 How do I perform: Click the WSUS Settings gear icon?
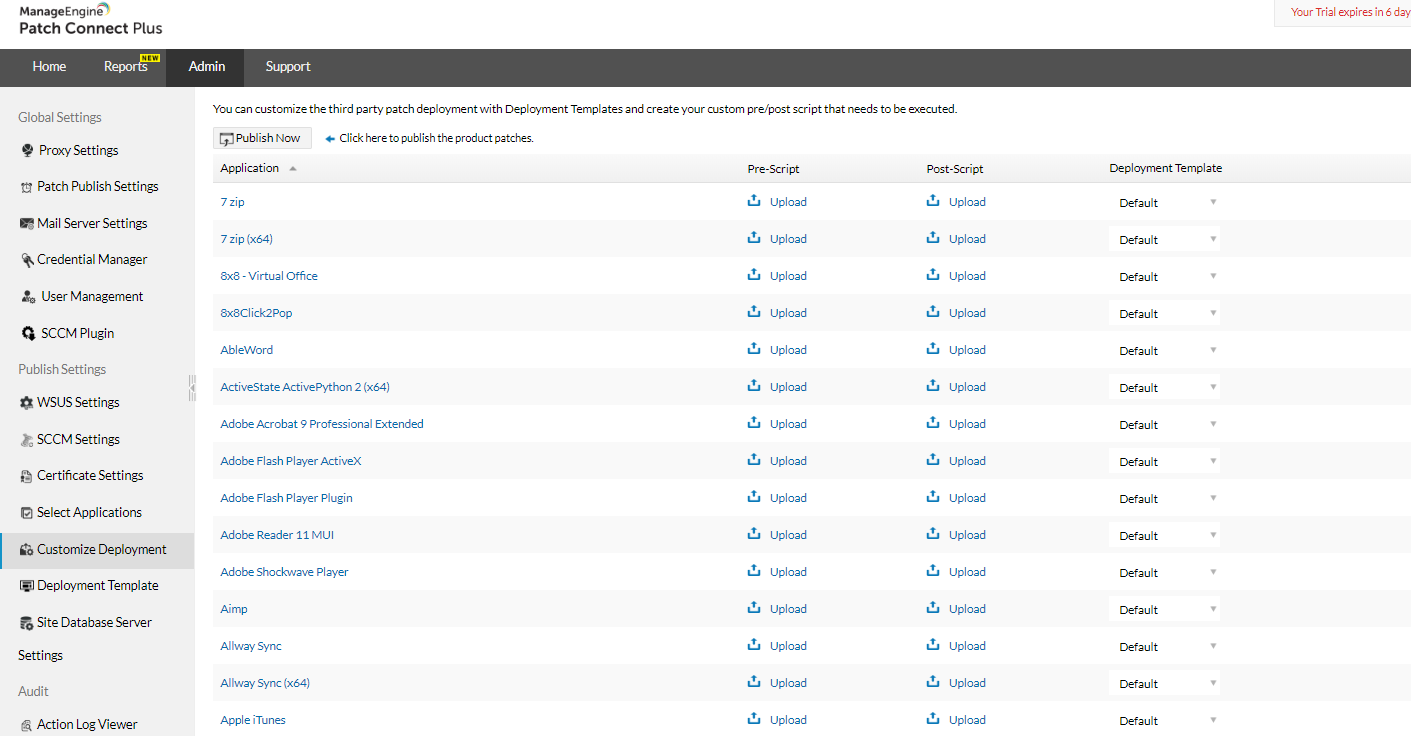(x=27, y=403)
